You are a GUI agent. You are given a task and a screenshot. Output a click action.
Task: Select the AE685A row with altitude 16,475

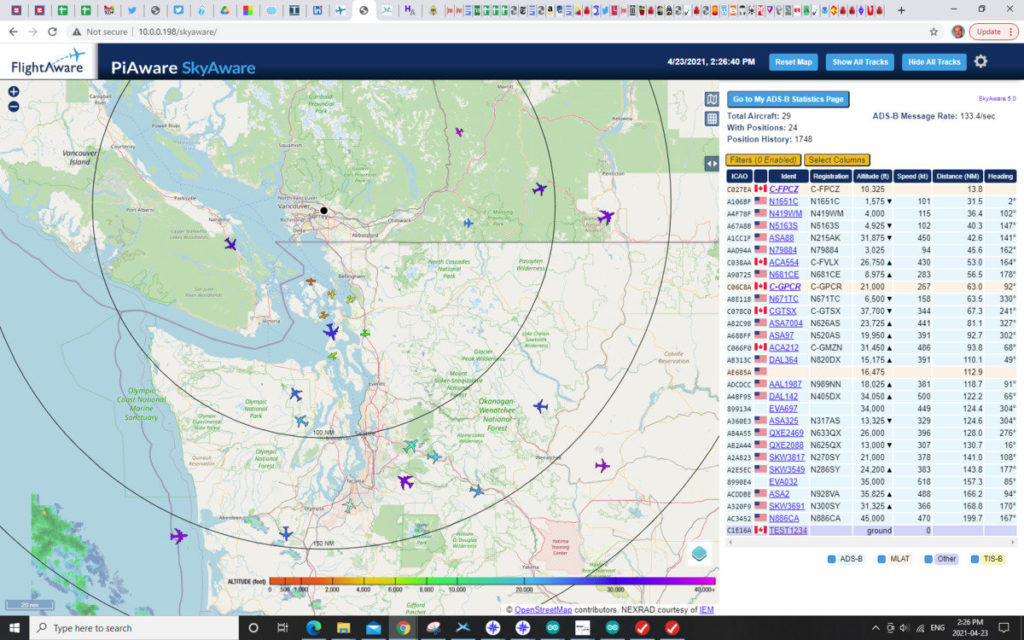pos(871,372)
